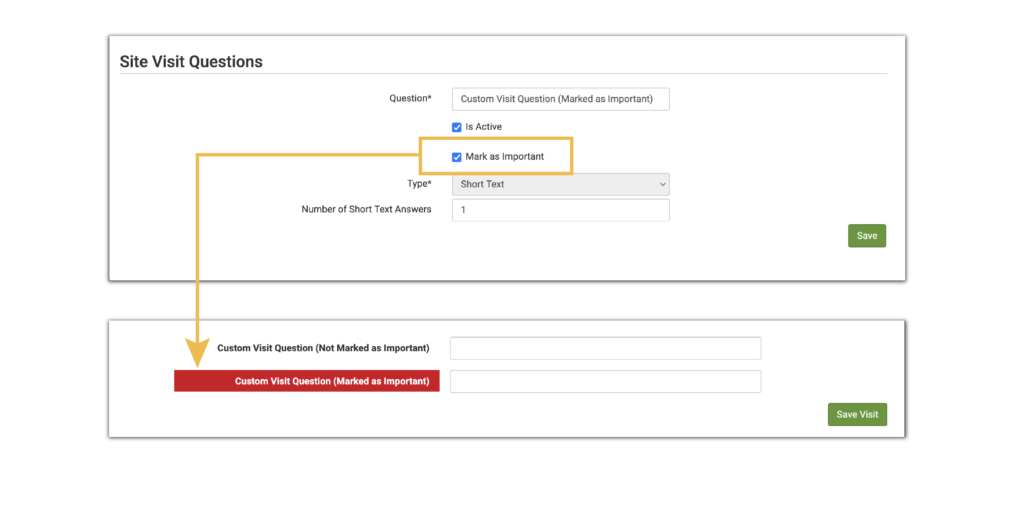
Task: Click the "Question*" field label
Action: point(410,98)
